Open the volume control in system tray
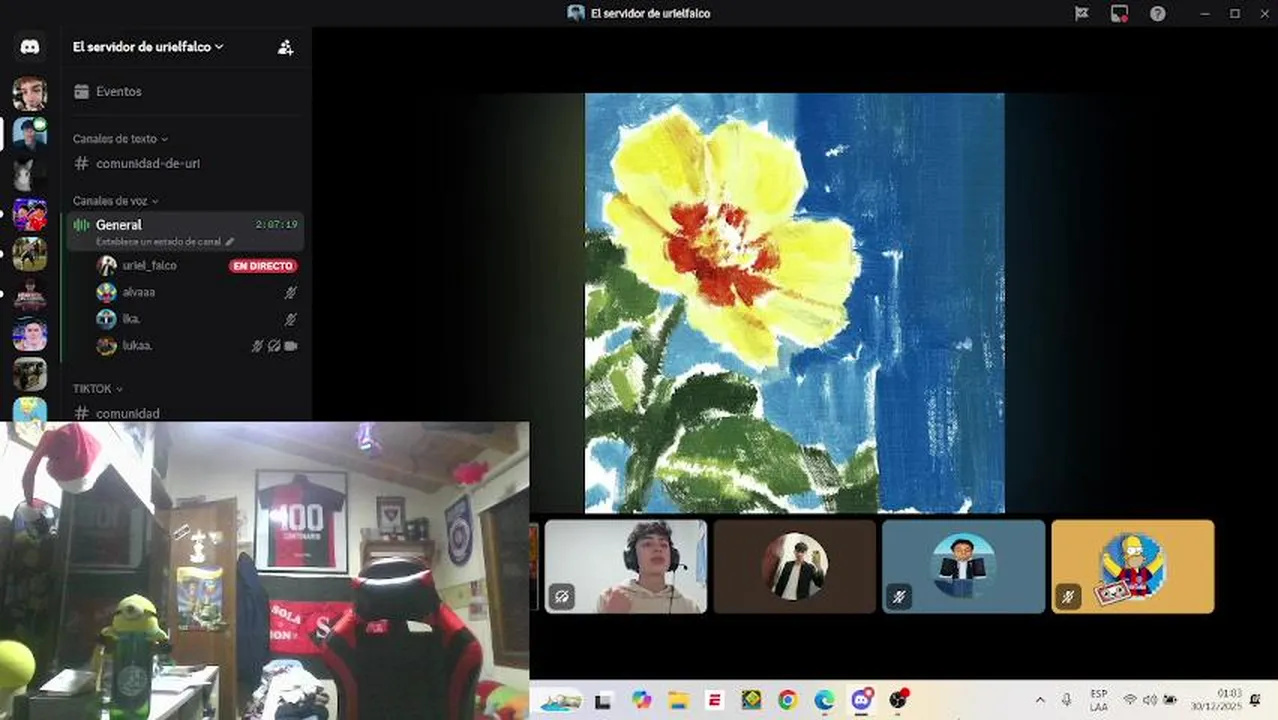This screenshot has width=1278, height=720. pyautogui.click(x=1149, y=700)
